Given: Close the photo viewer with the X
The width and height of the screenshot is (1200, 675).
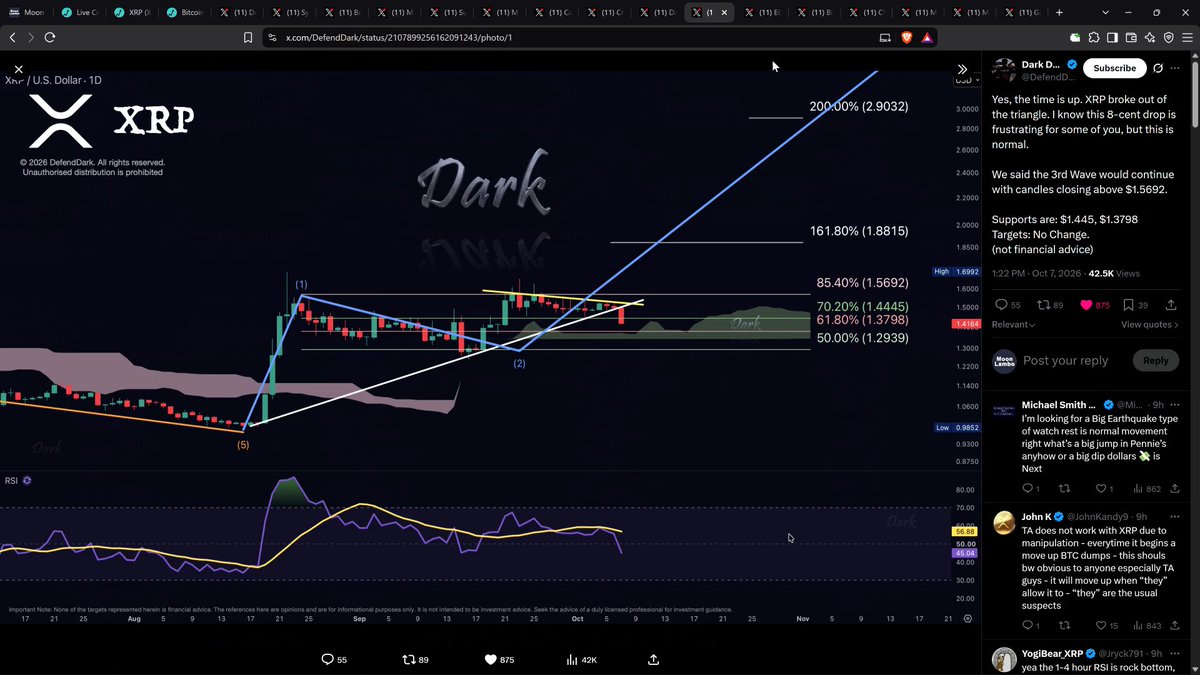Looking at the screenshot, I should coord(18,70).
